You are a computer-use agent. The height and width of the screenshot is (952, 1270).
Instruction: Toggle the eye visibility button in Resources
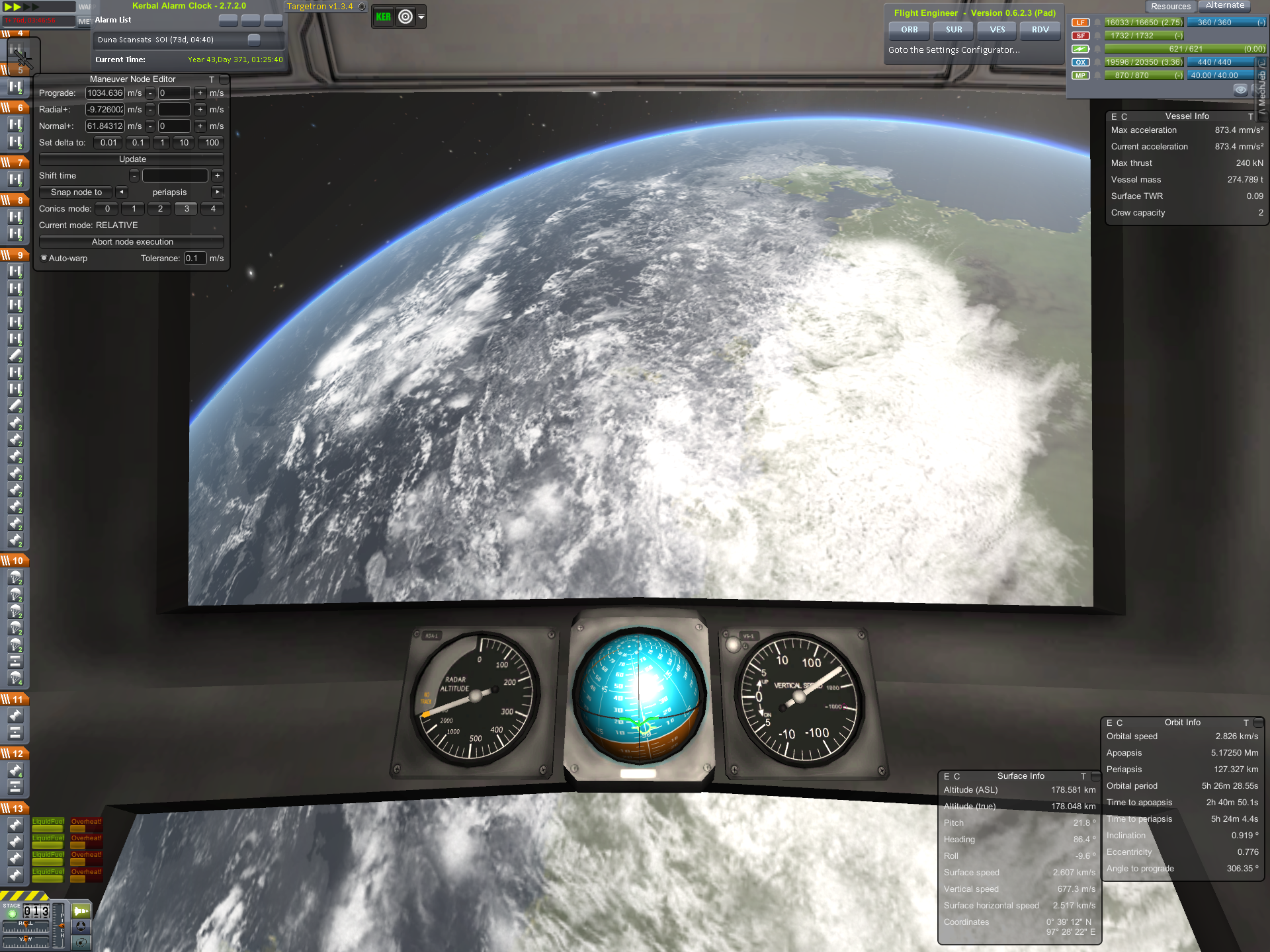pyautogui.click(x=1240, y=90)
